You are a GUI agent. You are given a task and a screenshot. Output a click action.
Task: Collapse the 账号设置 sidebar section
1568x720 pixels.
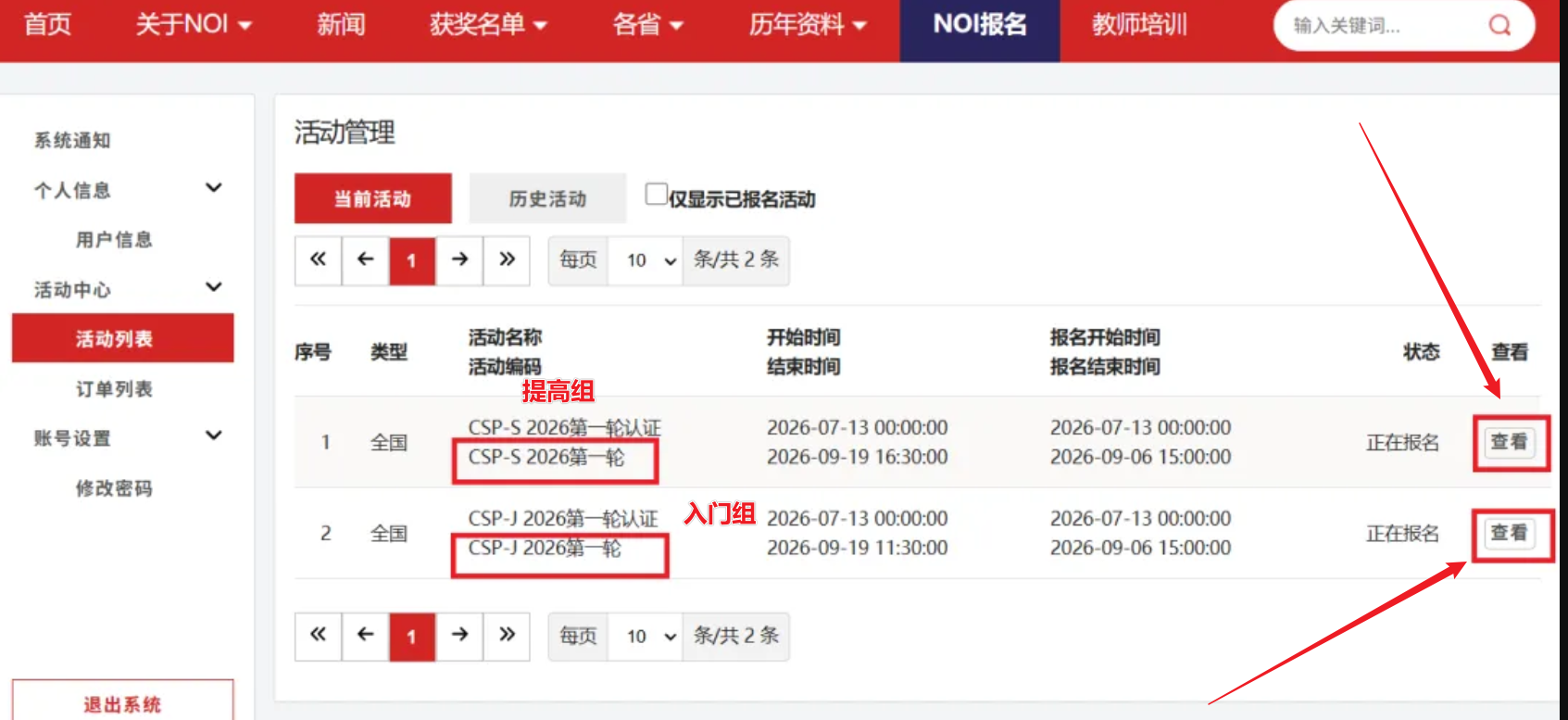pyautogui.click(x=214, y=436)
